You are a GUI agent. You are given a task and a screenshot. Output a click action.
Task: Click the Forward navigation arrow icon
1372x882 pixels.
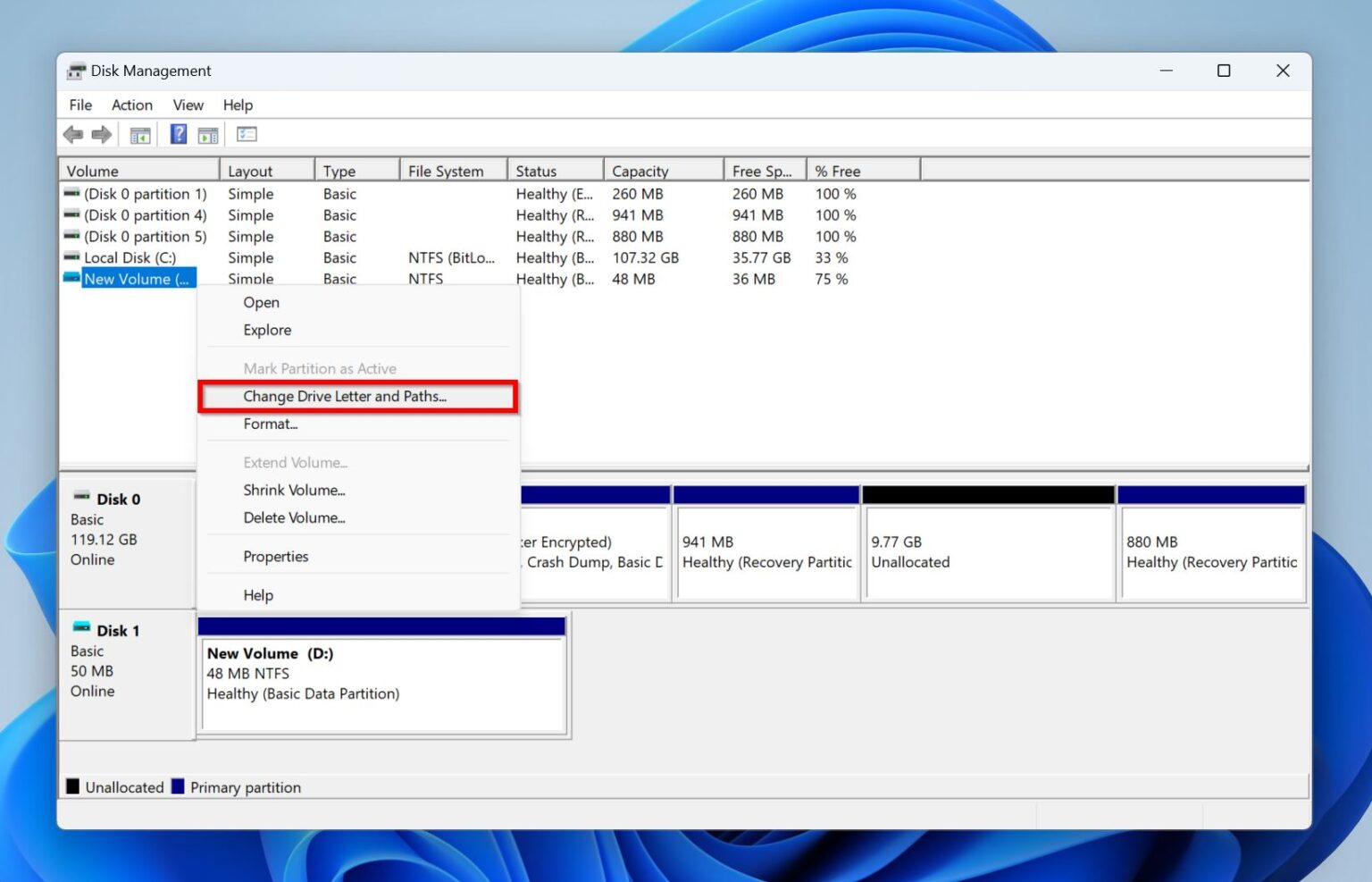tap(101, 134)
